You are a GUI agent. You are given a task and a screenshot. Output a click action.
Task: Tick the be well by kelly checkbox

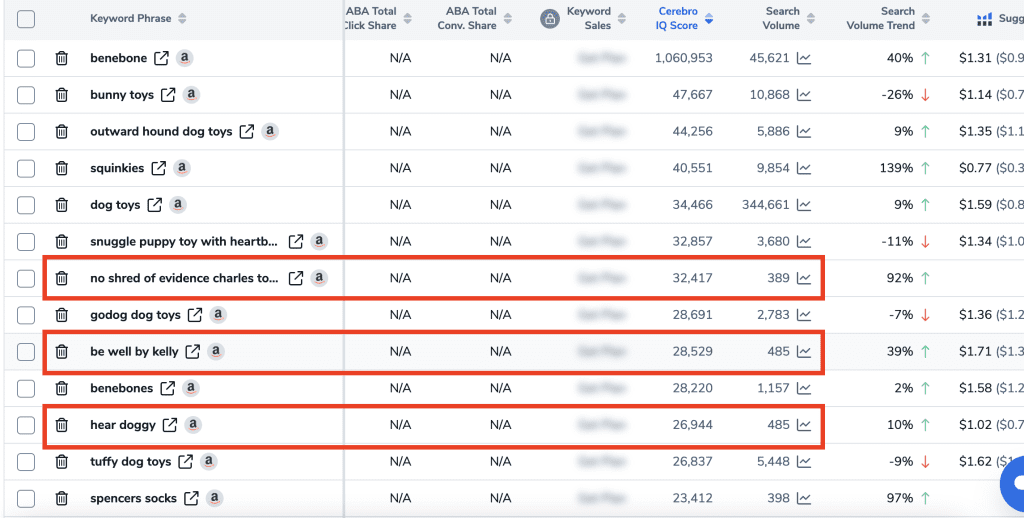point(26,351)
